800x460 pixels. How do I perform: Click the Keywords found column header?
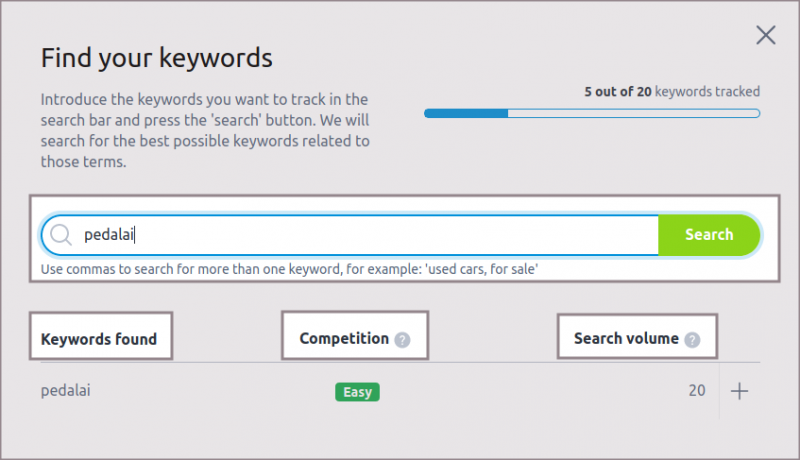pyautogui.click(x=99, y=339)
